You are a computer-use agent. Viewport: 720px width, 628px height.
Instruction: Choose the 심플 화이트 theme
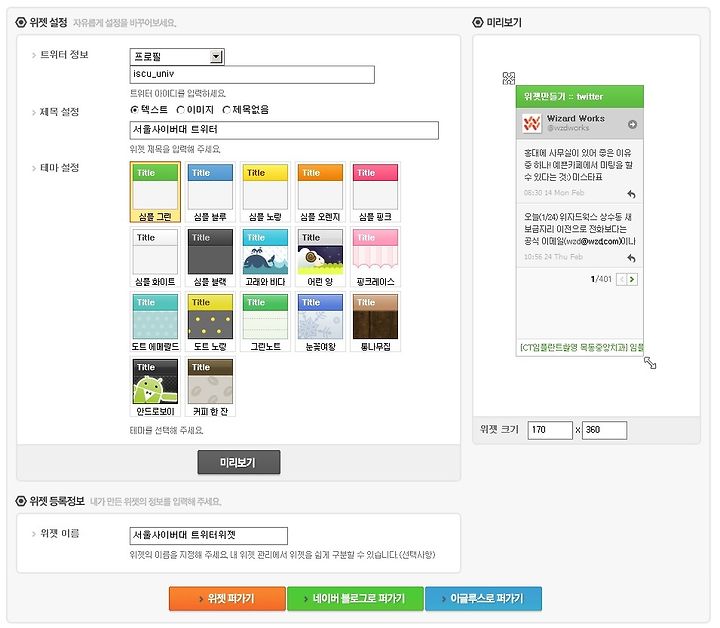point(155,257)
